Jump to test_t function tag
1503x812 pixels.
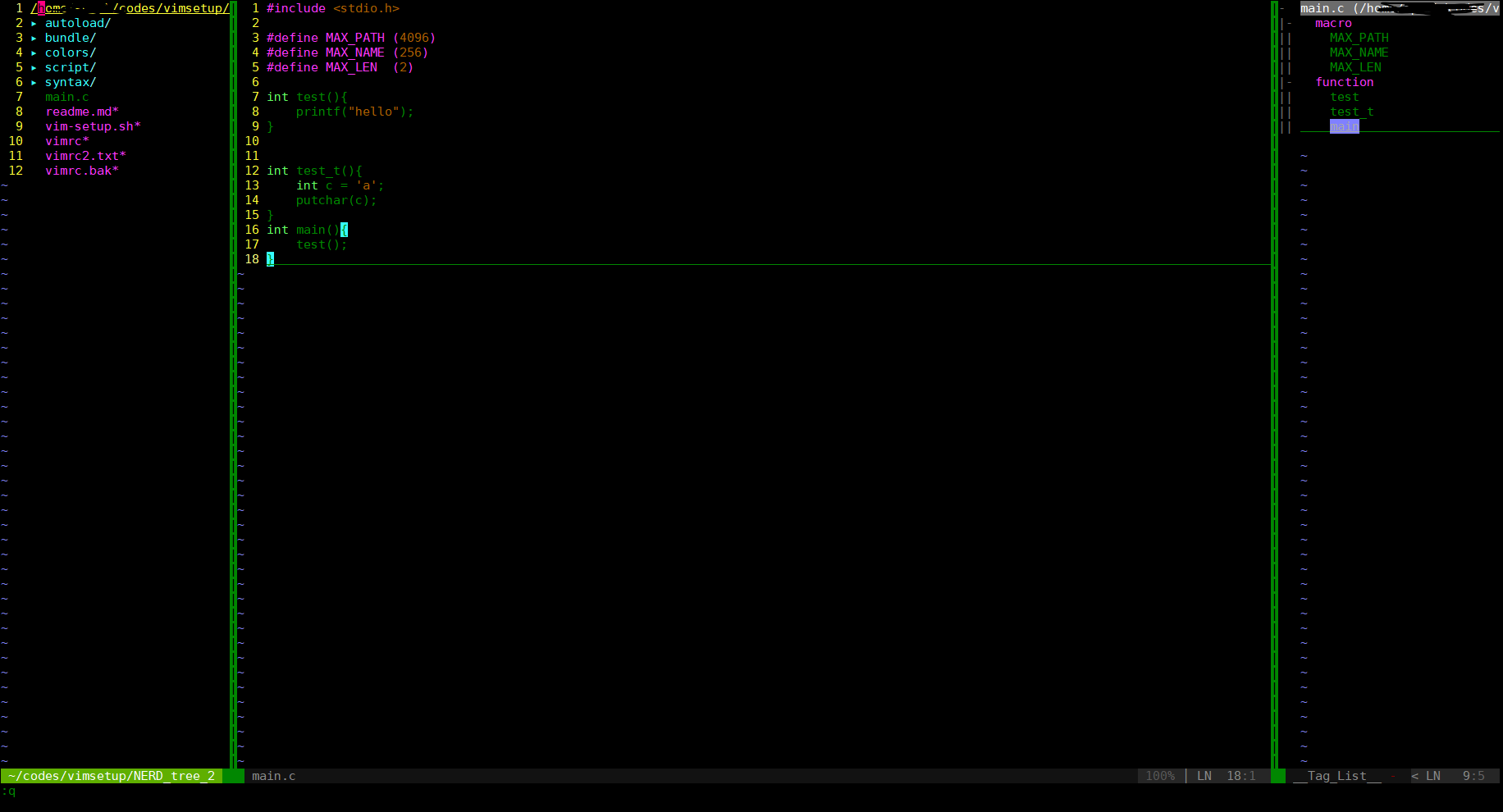tap(1351, 112)
